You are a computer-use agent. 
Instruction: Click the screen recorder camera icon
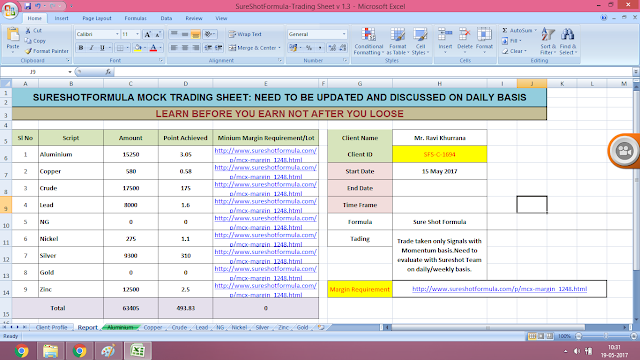624,151
